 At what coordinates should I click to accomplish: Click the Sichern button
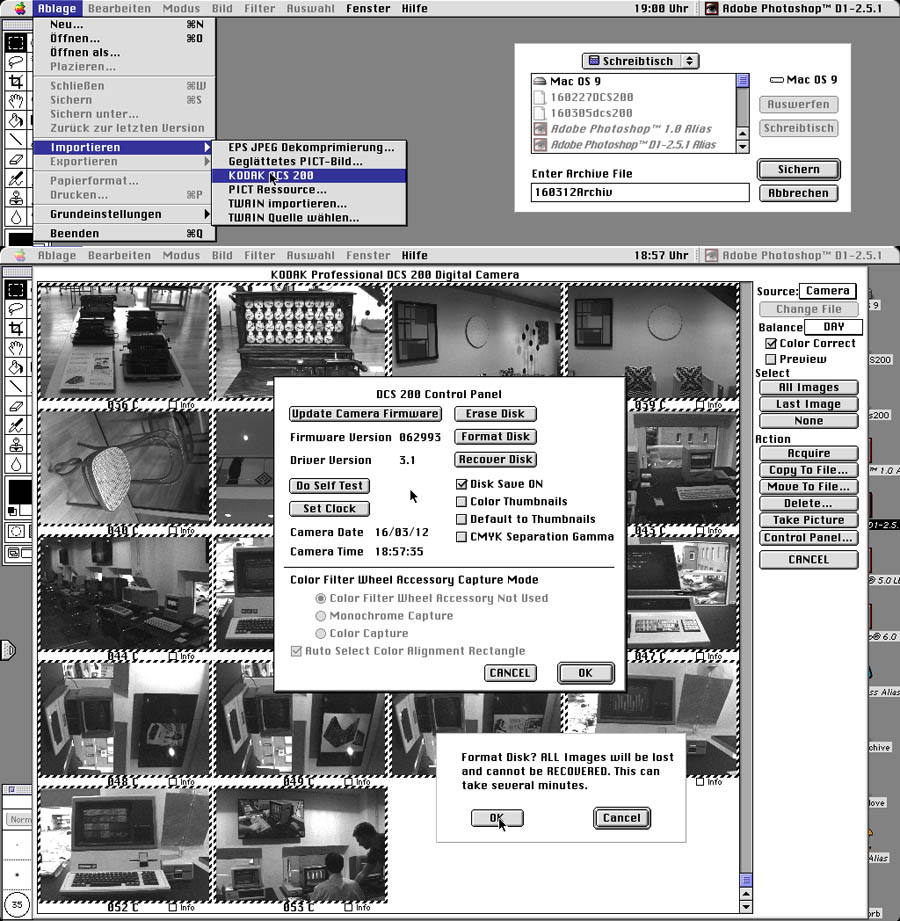pyautogui.click(x=798, y=169)
